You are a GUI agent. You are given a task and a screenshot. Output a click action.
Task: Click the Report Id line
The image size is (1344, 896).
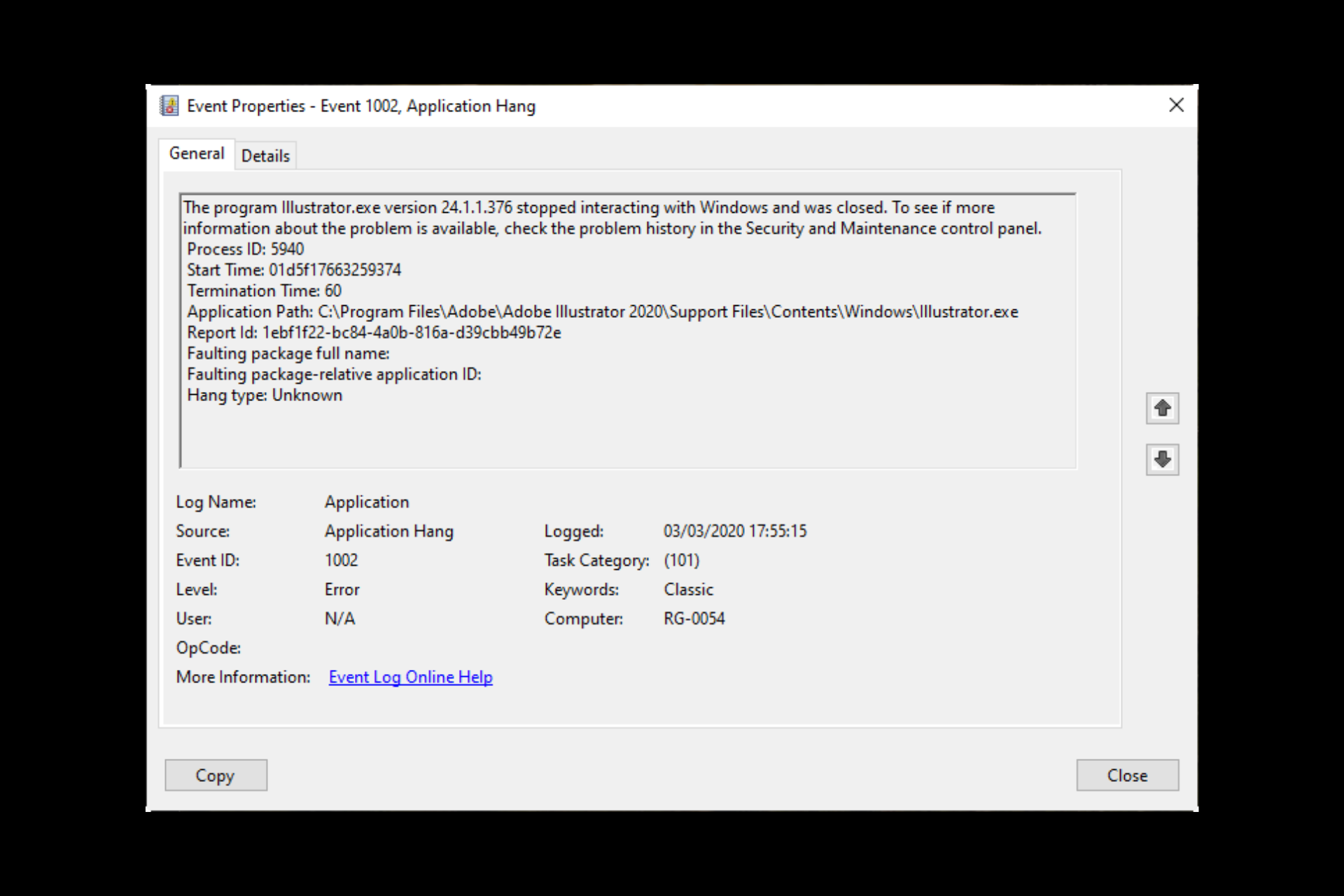[374, 333]
